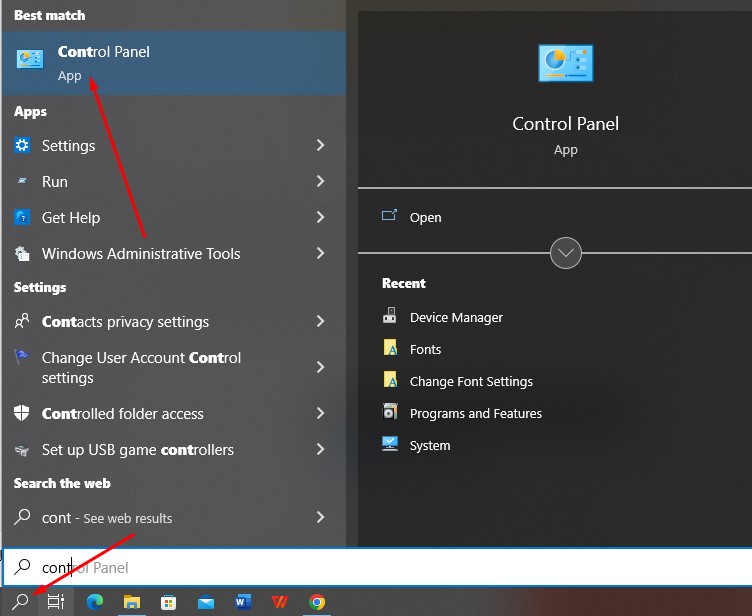Expand Change User Account Control arrow
Viewport: 752px width, 616px height.
click(320, 367)
